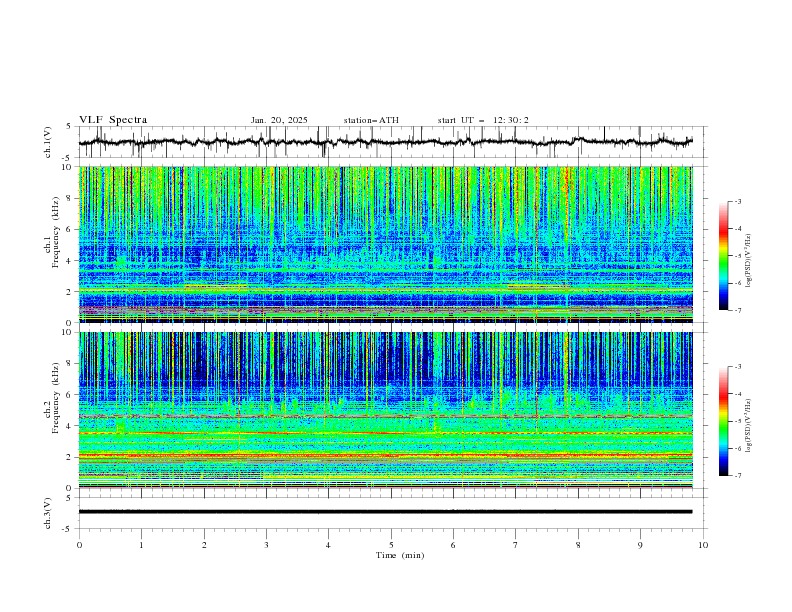
Task: Click the "-7" tick on ch.2 colorbar
Action: tap(738, 476)
